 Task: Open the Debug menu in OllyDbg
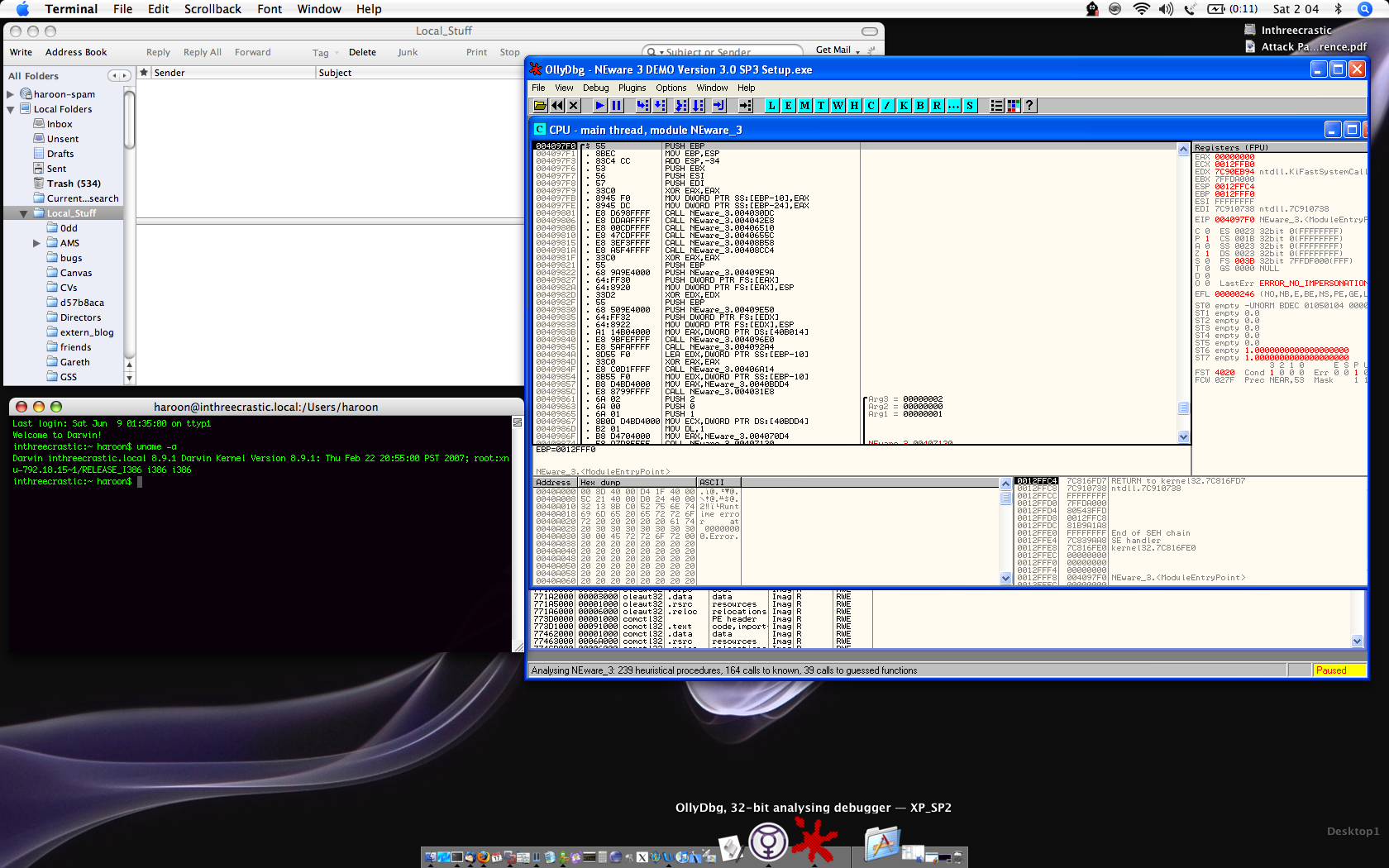tap(595, 88)
